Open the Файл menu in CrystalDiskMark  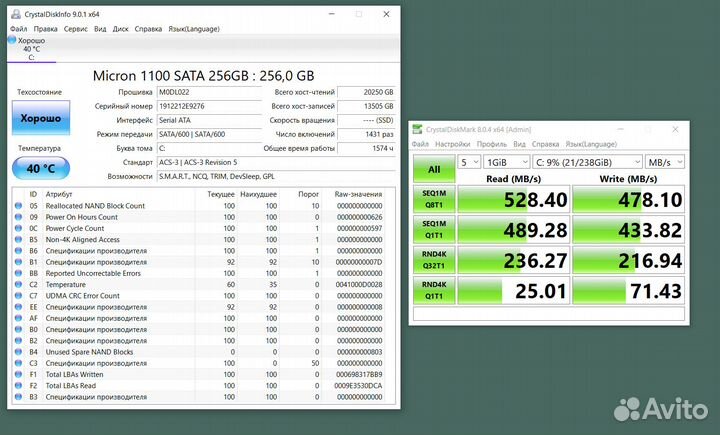[x=420, y=144]
